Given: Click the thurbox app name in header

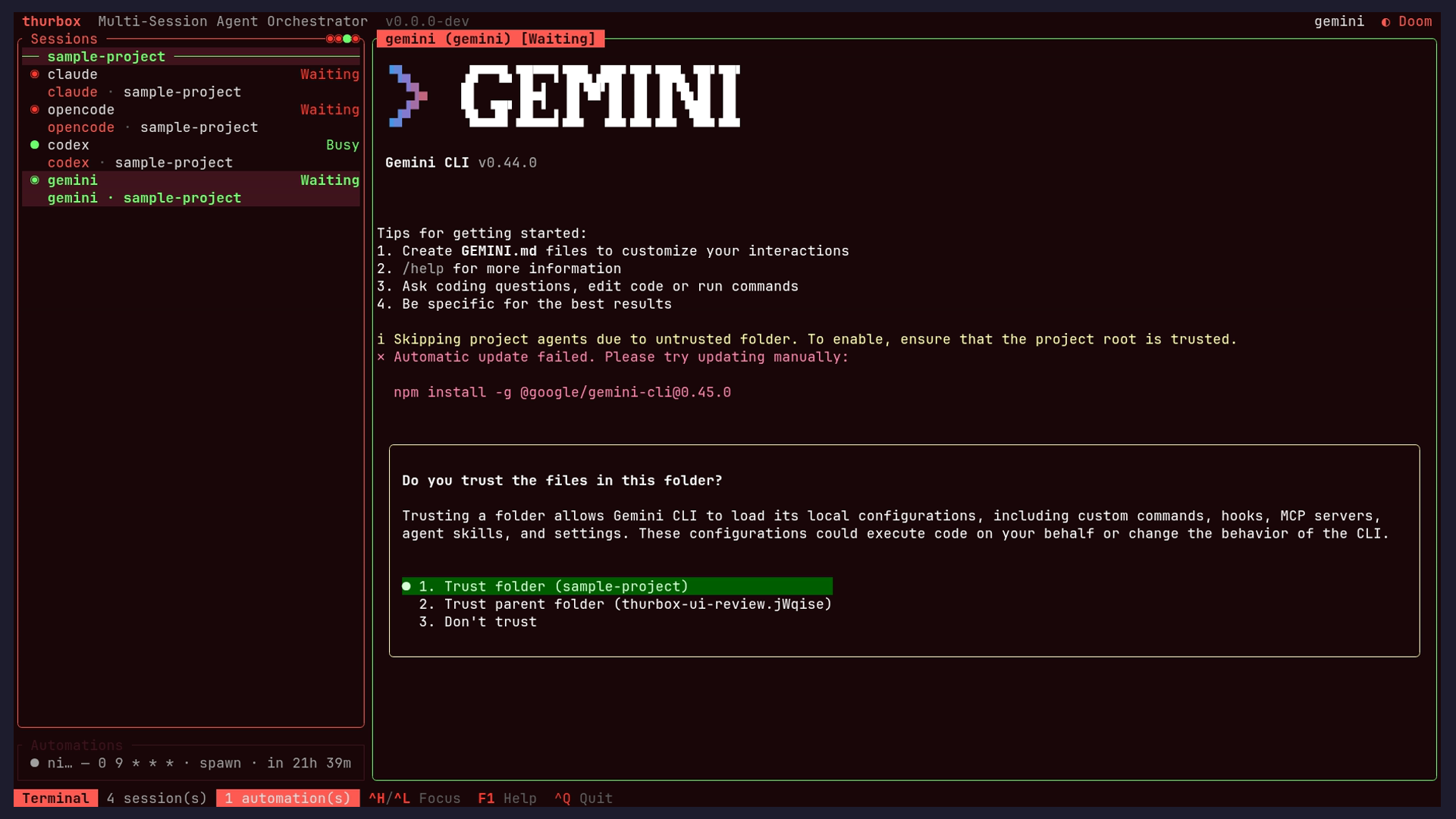Looking at the screenshot, I should [x=52, y=21].
